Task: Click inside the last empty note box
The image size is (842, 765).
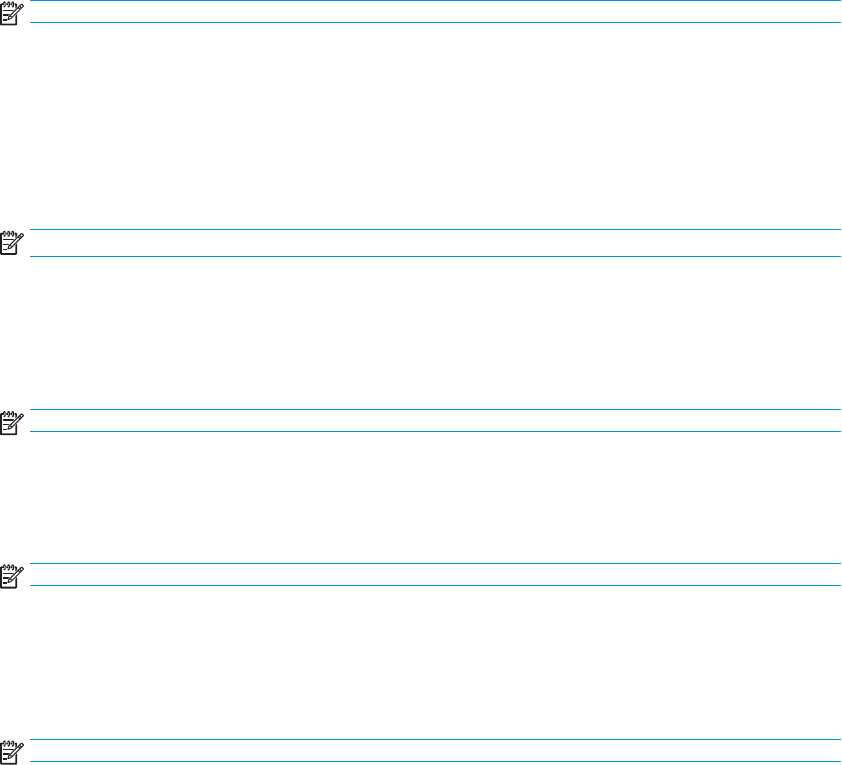Action: [435, 751]
